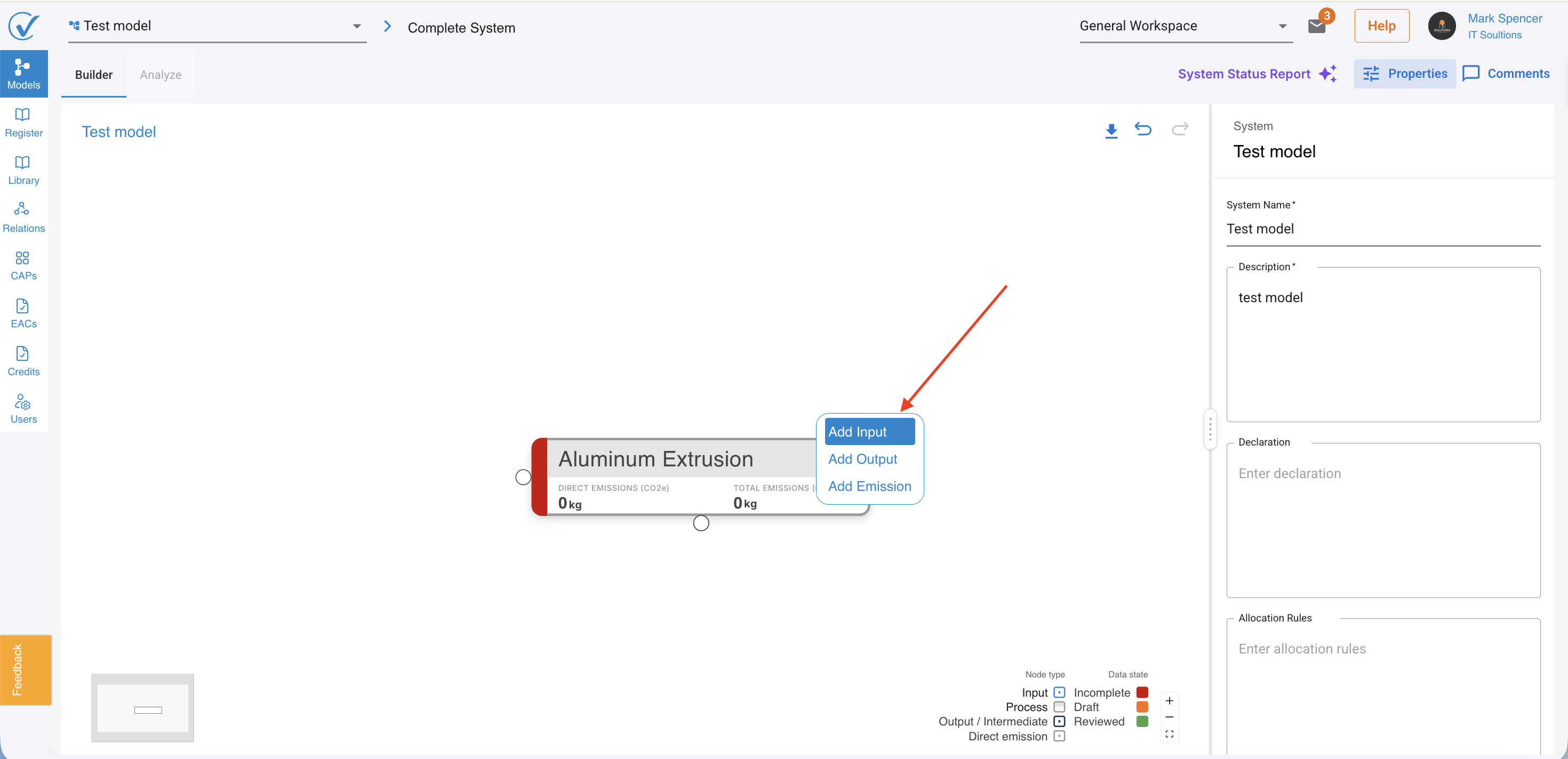This screenshot has width=1568, height=759.
Task: Click the download diagram icon
Action: 1111,130
